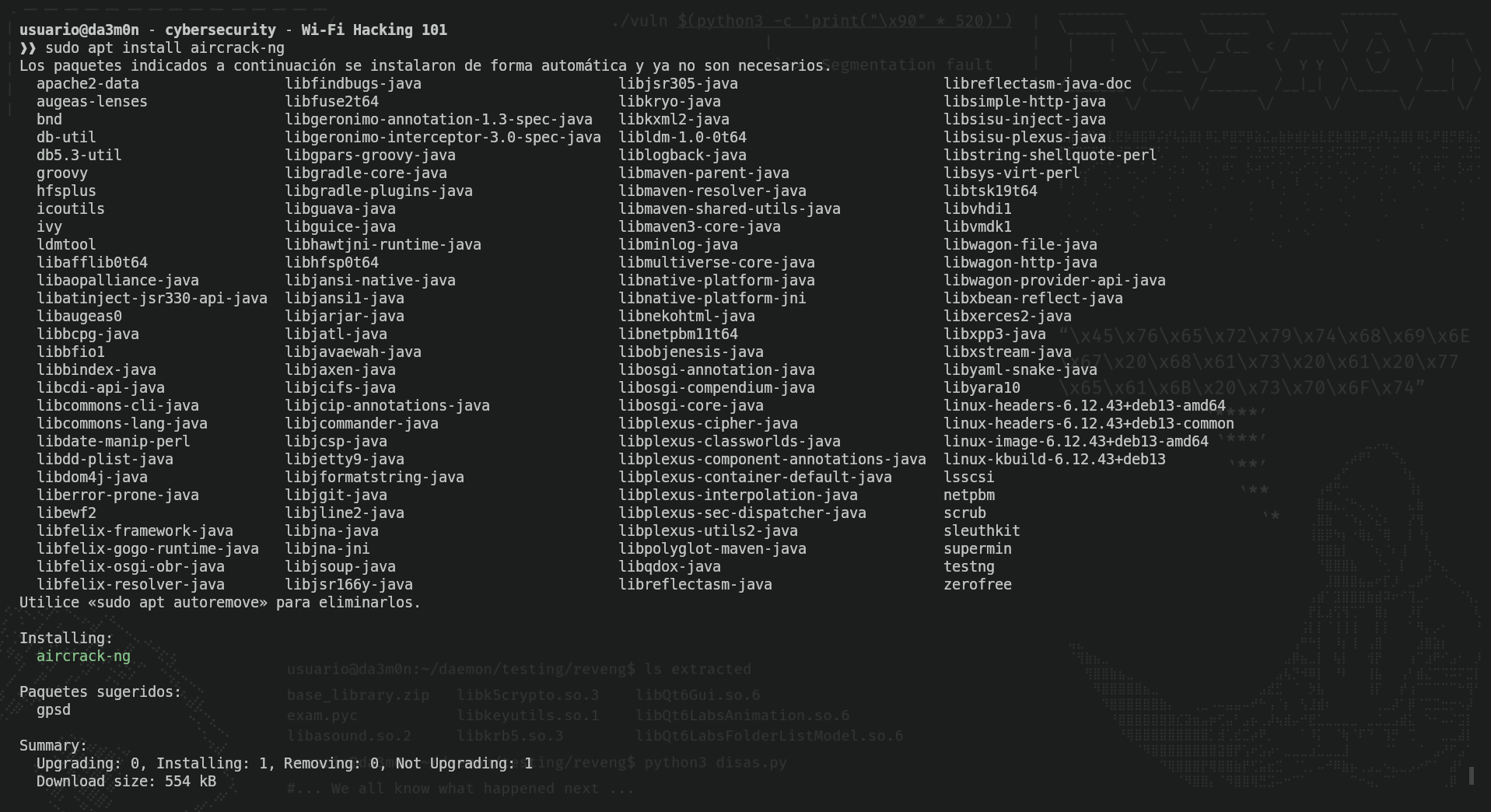The image size is (1491, 812).
Task: Click the zerofree package name
Action: coord(978,584)
